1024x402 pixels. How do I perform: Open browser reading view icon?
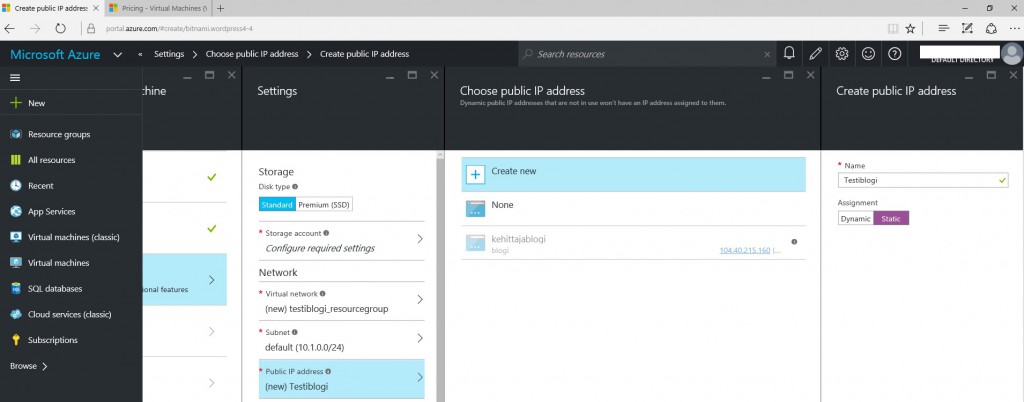click(893, 29)
